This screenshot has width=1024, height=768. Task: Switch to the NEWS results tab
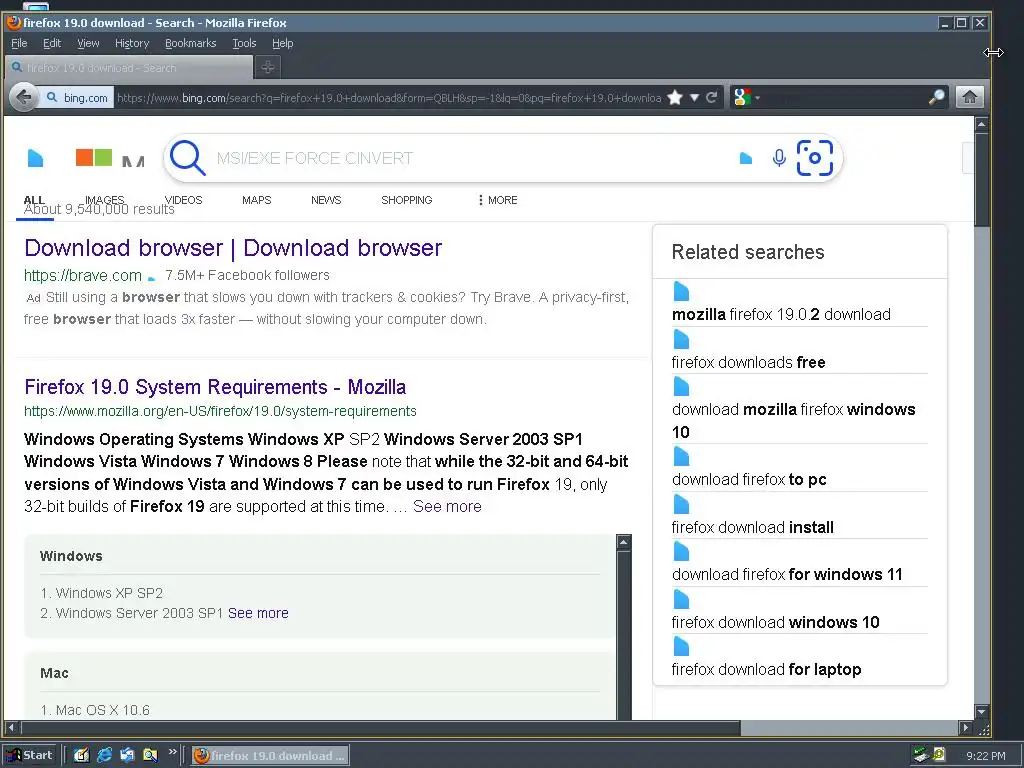326,200
